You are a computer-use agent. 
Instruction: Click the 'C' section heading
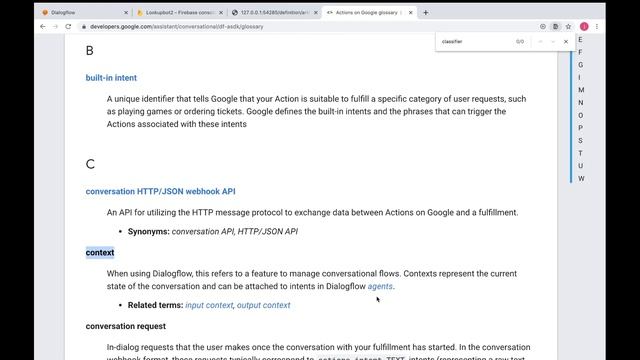[90, 164]
